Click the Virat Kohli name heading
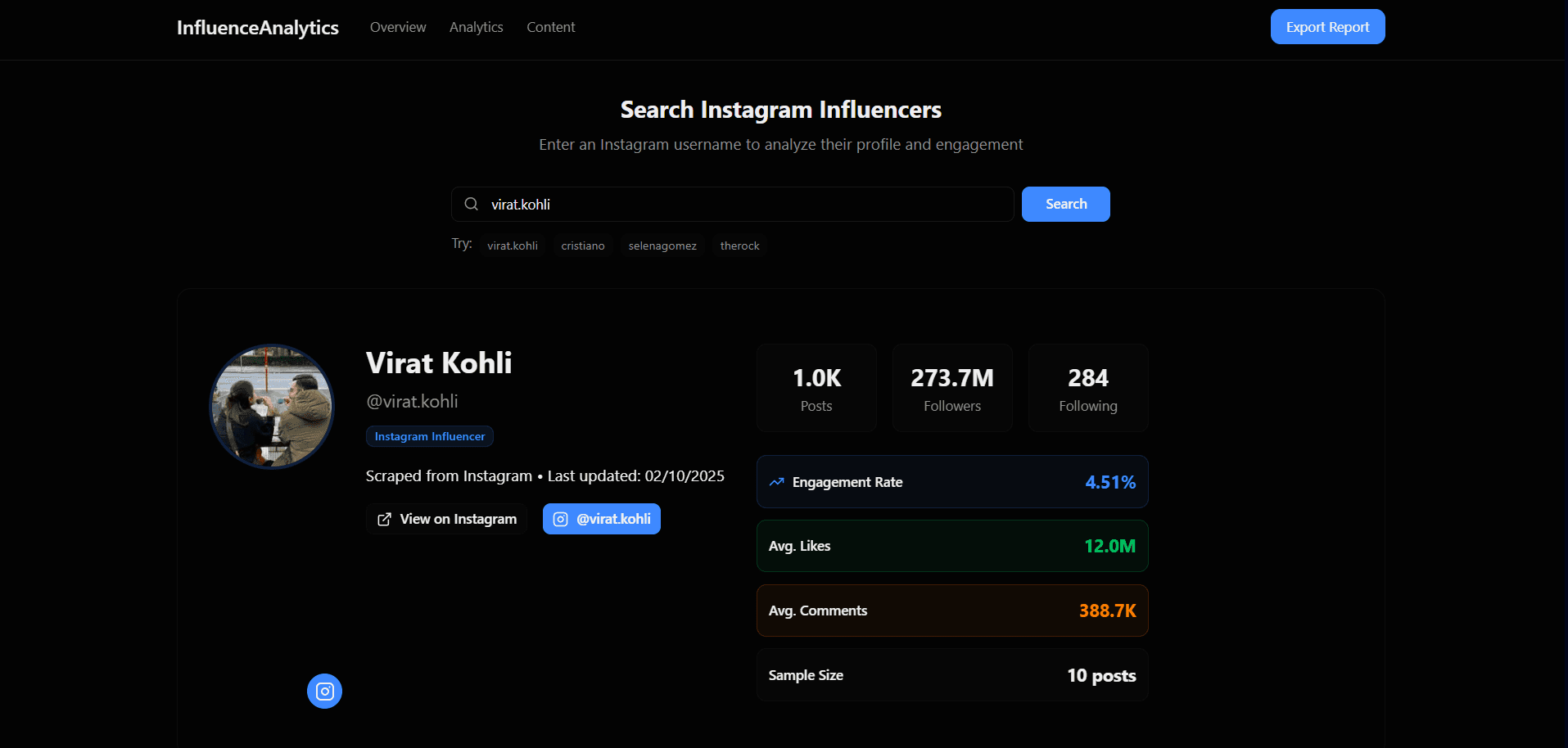The width and height of the screenshot is (1568, 748). [439, 363]
